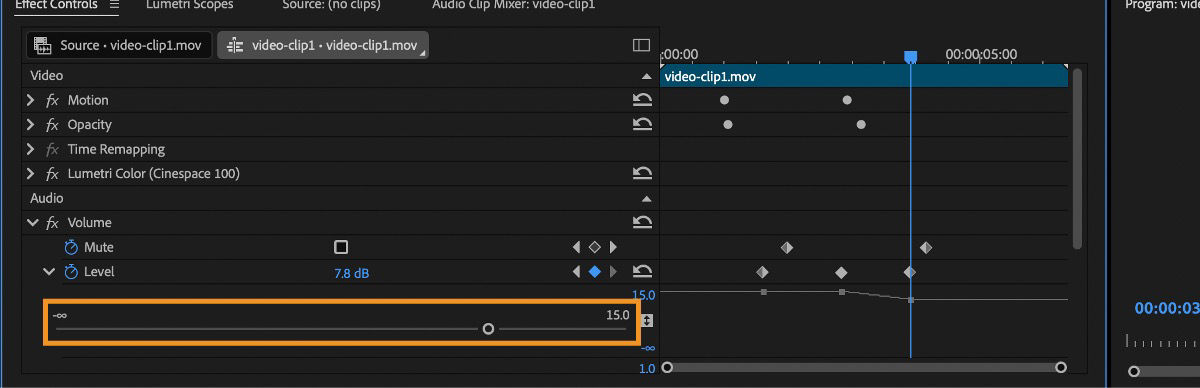Toggle the Lumetri Color fx switch
The height and width of the screenshot is (388, 1200).
[x=53, y=174]
